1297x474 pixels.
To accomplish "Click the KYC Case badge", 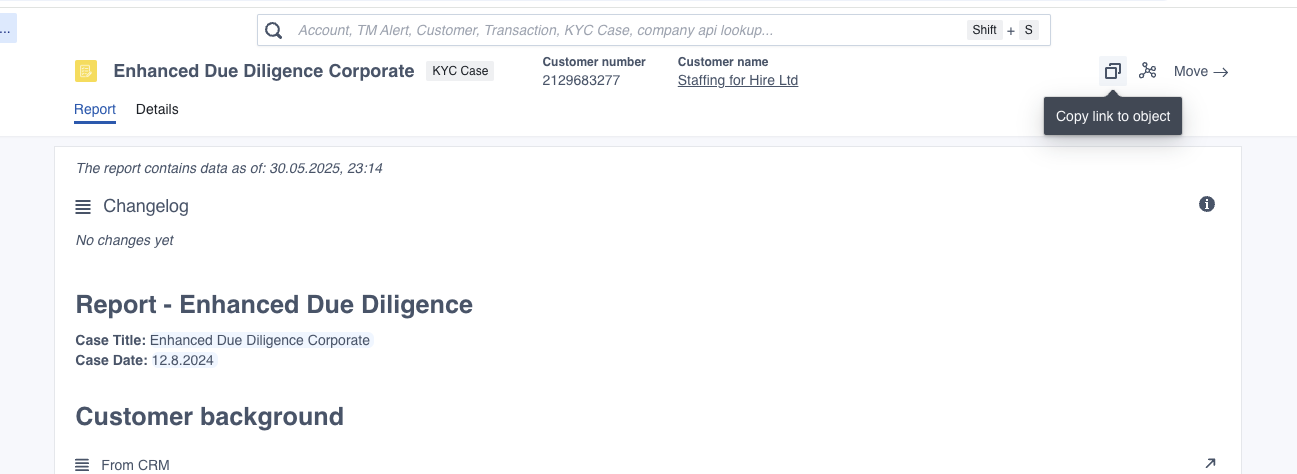I will click(x=460, y=71).
